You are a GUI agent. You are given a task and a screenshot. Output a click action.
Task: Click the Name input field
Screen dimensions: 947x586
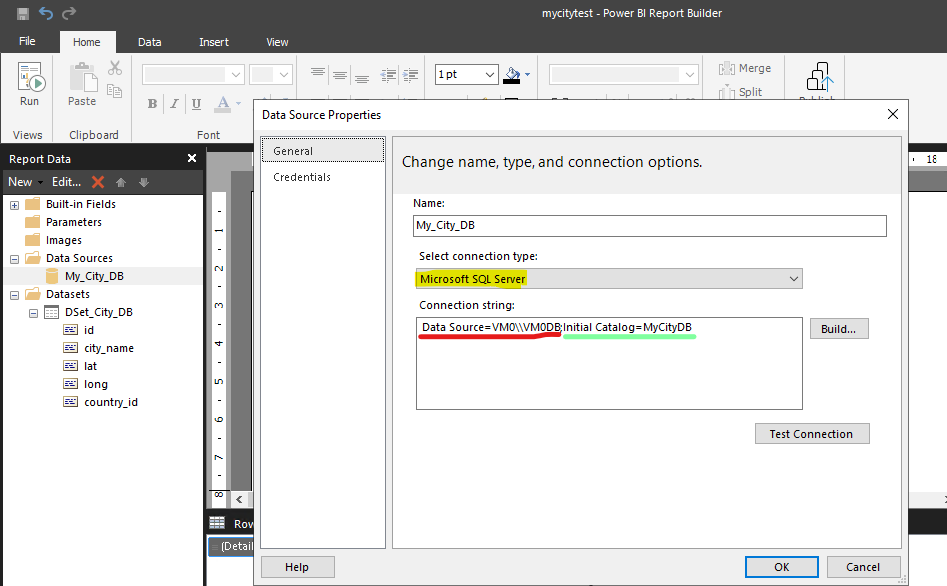pyautogui.click(x=650, y=225)
